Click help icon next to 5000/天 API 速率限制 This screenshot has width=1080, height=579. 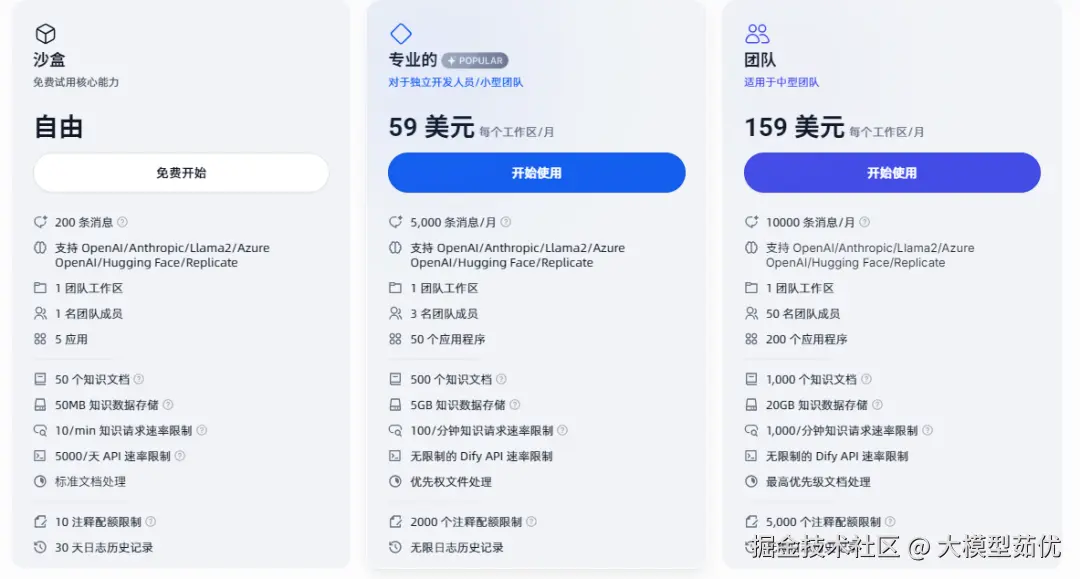pos(180,456)
